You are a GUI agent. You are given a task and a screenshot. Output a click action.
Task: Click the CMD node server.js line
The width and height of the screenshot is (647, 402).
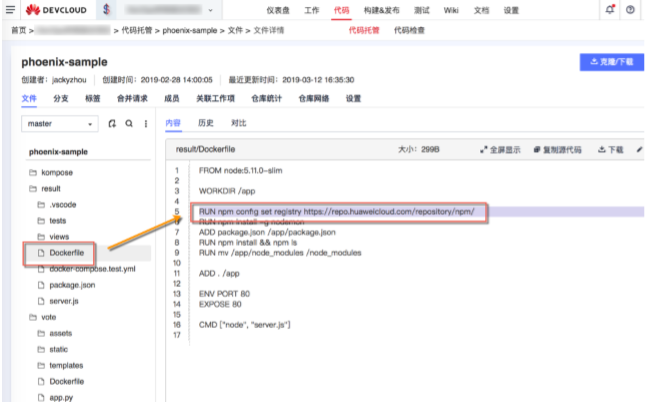(245, 325)
